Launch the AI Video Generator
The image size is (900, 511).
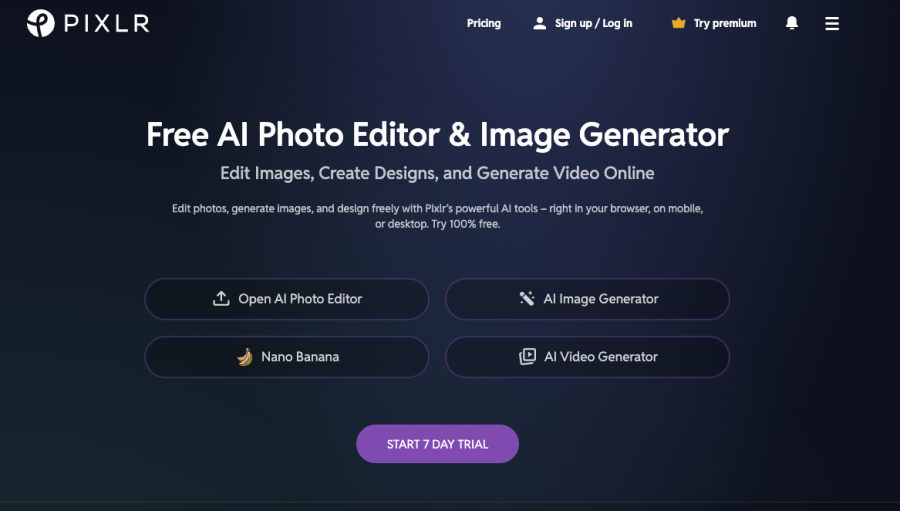[x=601, y=357]
